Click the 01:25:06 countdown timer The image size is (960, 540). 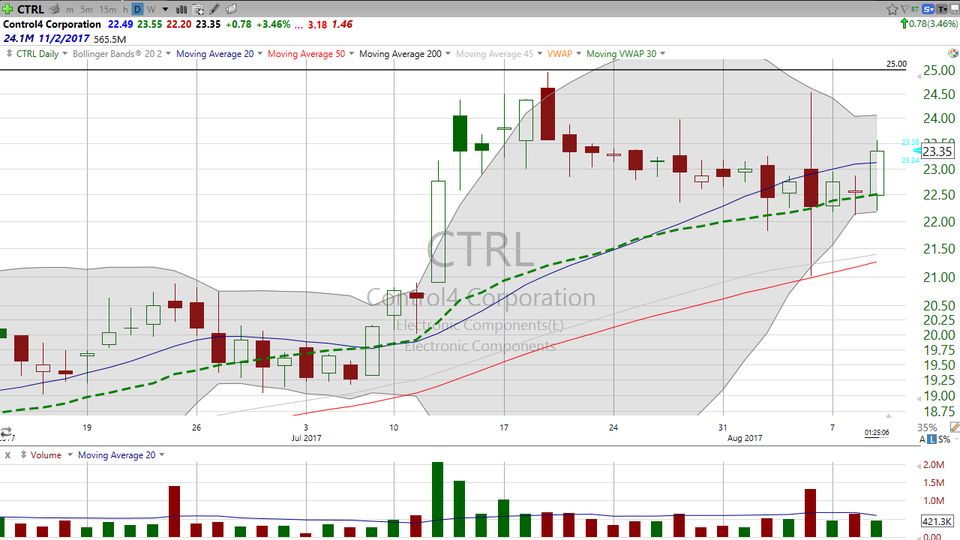coord(877,433)
